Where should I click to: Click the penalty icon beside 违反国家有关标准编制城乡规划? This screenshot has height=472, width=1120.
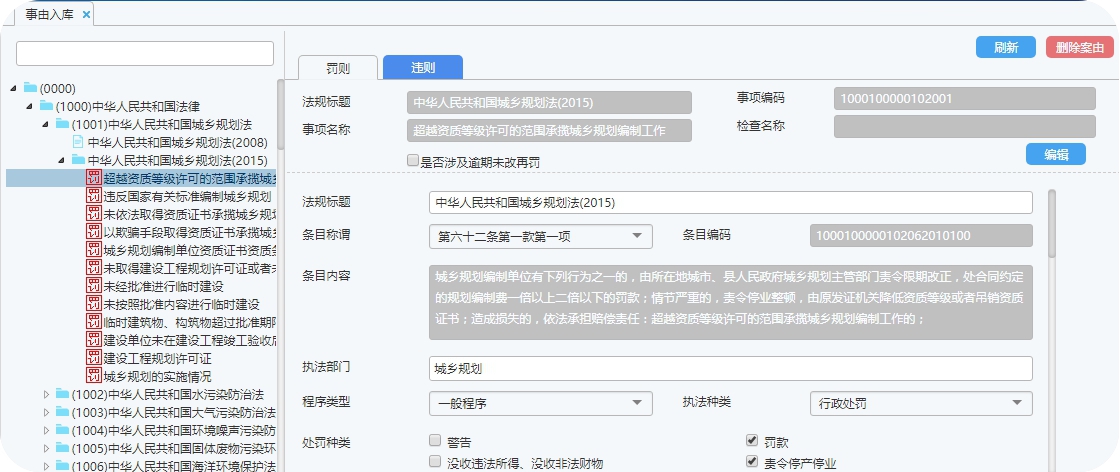(94, 196)
